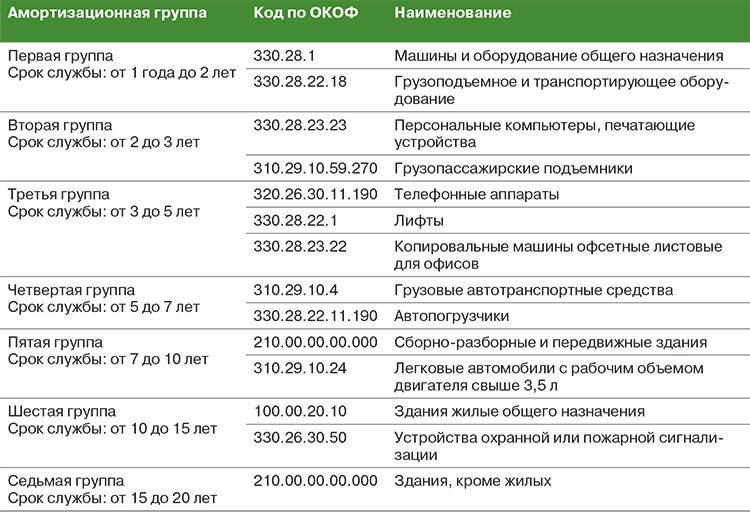Image resolution: width=750 pixels, height=514 pixels.
Task: Select "Срок службы: от 3 до 5 лет"
Action: coord(104,212)
